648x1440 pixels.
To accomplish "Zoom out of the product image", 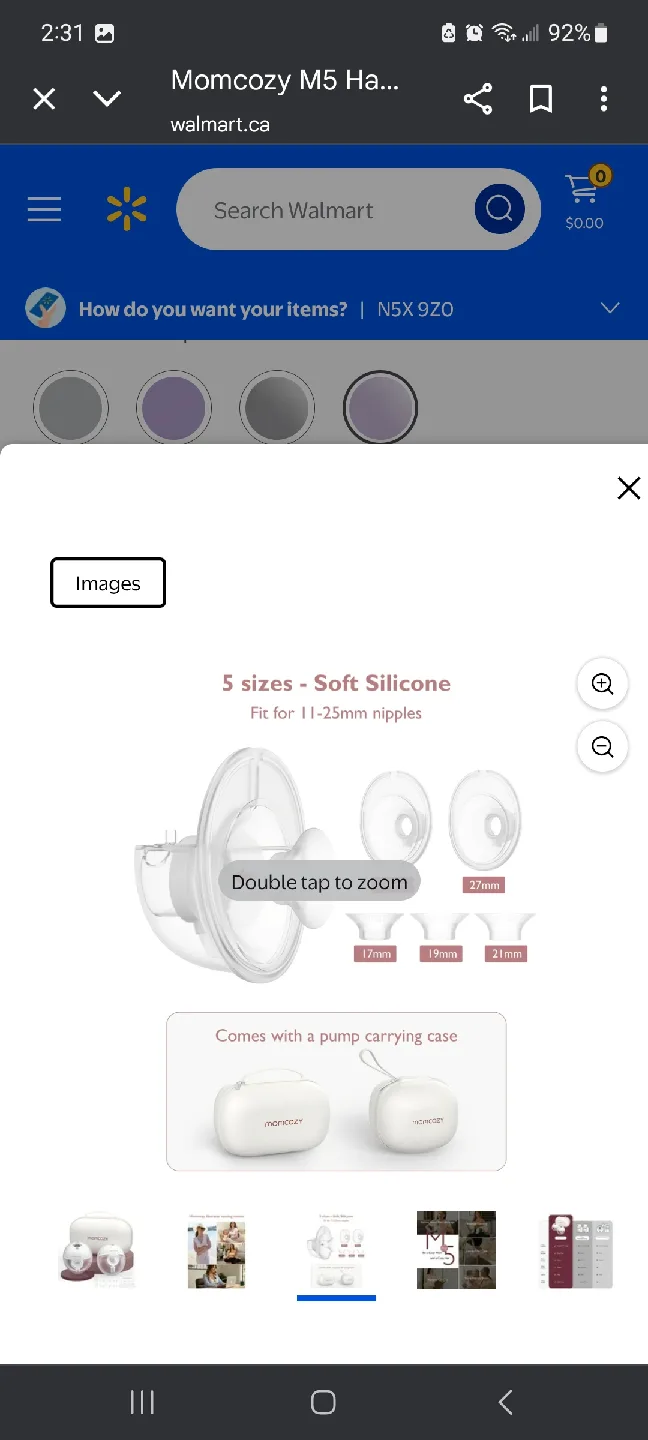I will point(602,747).
